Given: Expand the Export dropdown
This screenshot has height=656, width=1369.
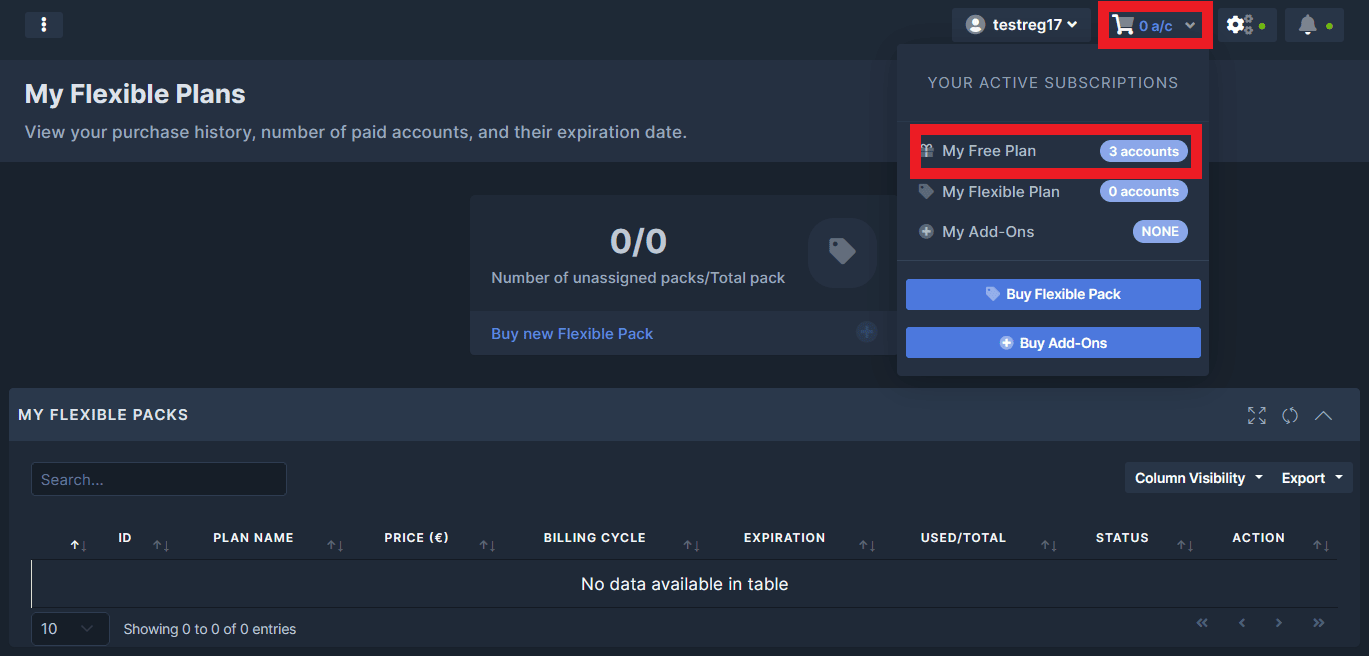Looking at the screenshot, I should pos(1311,478).
